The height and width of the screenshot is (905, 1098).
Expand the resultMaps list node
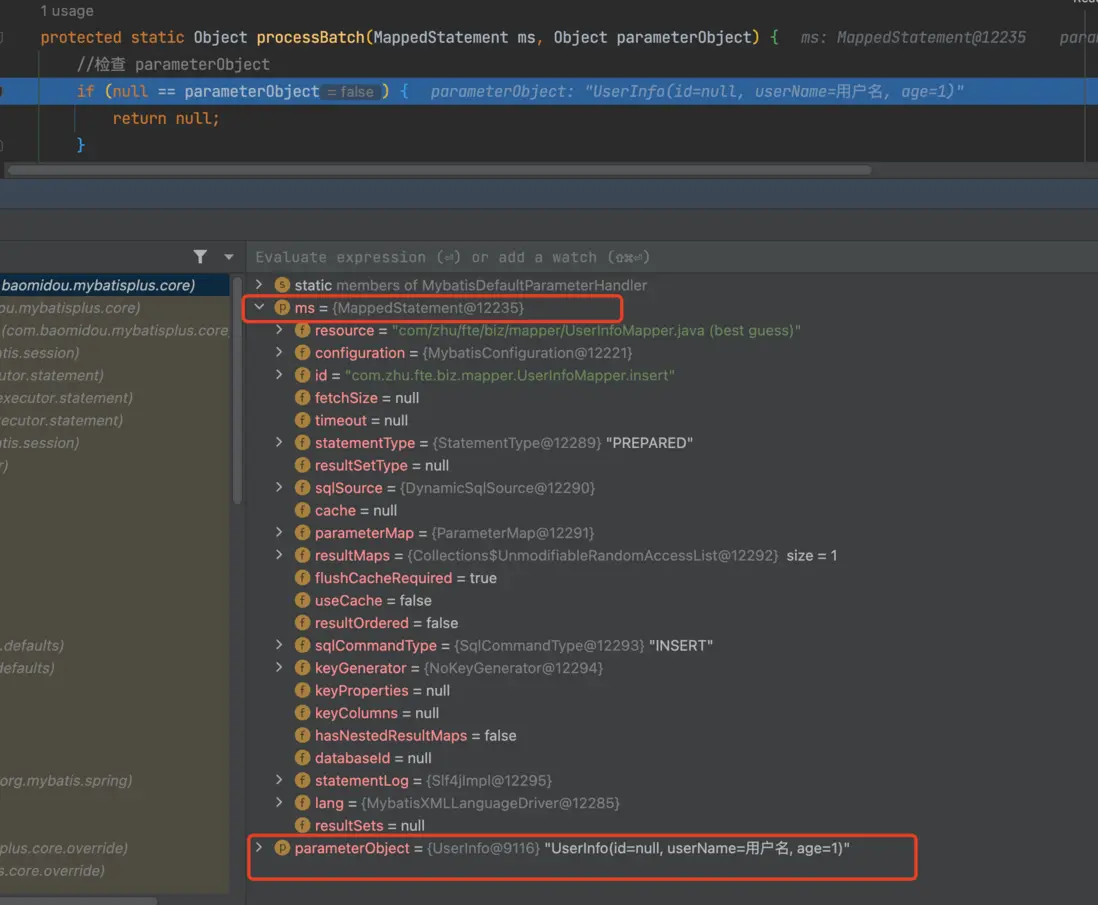[x=280, y=555]
